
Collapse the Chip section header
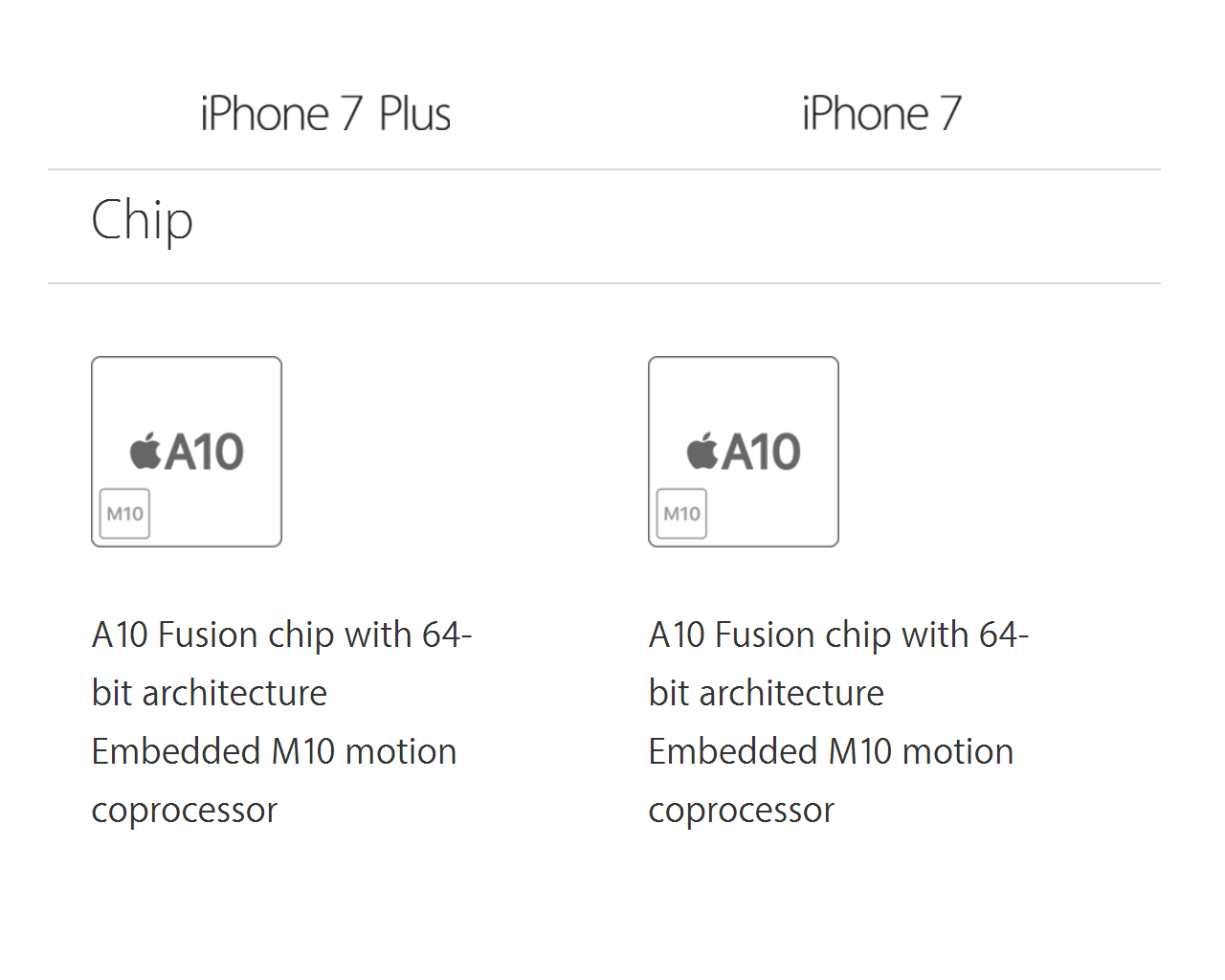pos(143,221)
